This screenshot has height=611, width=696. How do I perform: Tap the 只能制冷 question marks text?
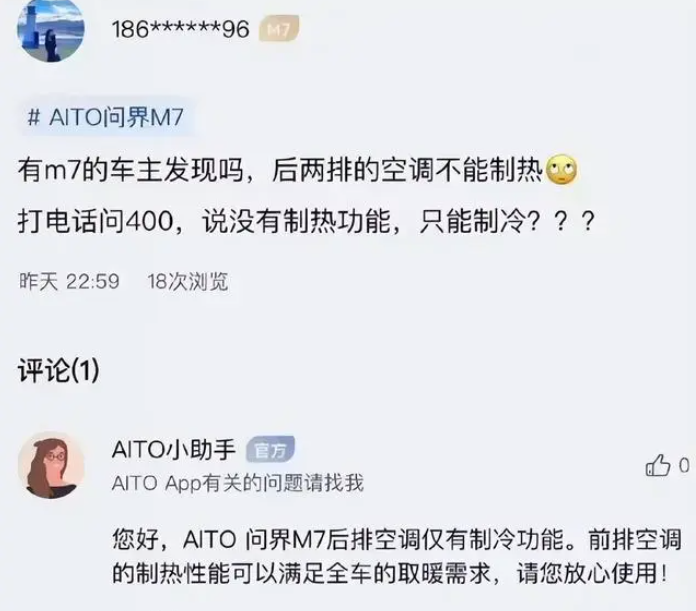coord(507,221)
